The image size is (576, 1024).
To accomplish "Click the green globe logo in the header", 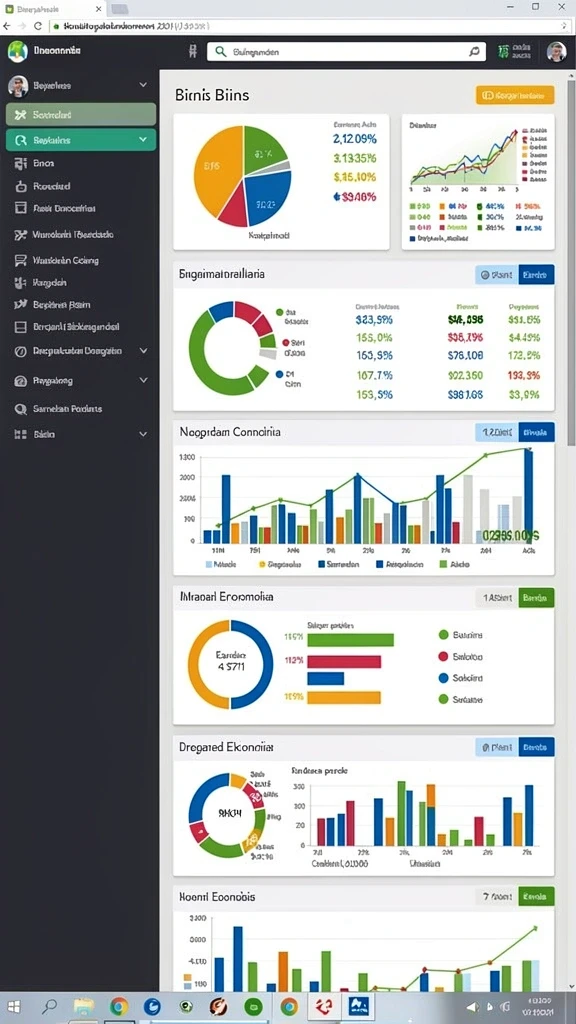I will [18, 51].
